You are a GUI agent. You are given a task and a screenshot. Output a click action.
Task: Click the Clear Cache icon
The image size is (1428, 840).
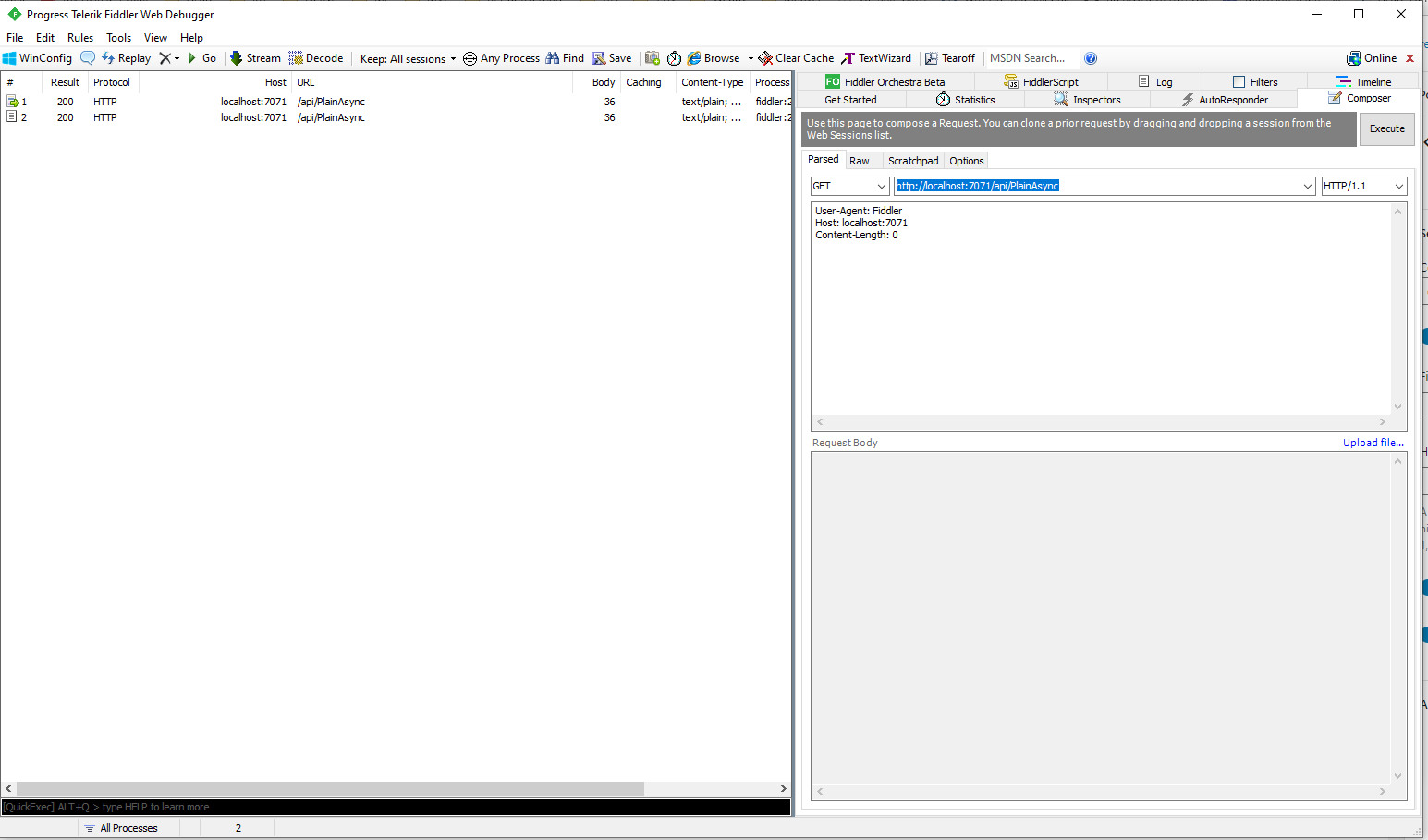(795, 58)
